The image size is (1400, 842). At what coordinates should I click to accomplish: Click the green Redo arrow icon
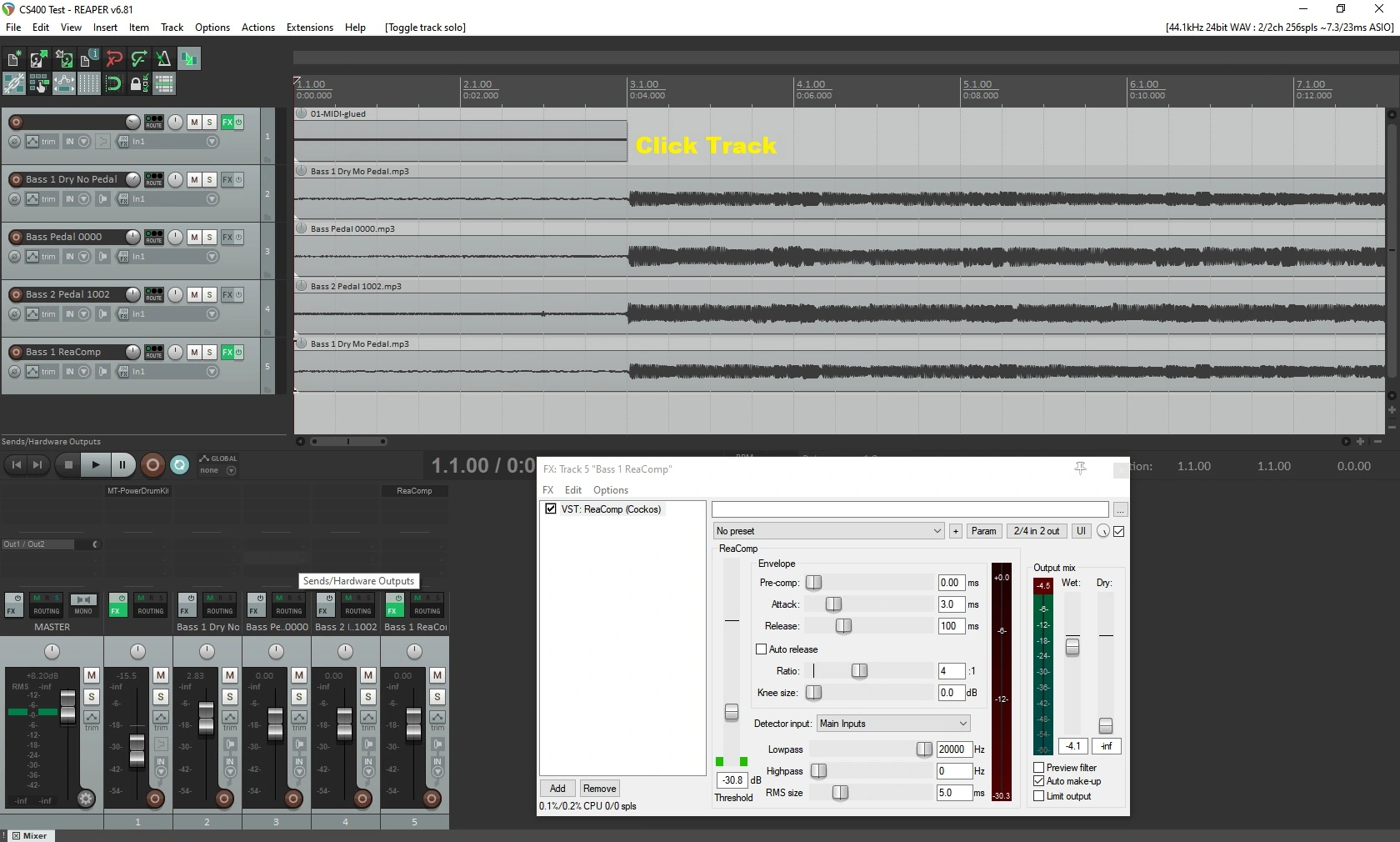coord(139,58)
